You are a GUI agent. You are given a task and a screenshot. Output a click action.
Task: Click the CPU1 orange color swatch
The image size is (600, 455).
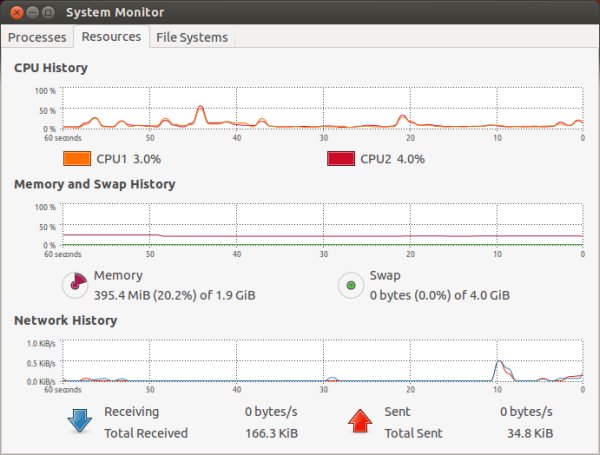[x=76, y=158]
